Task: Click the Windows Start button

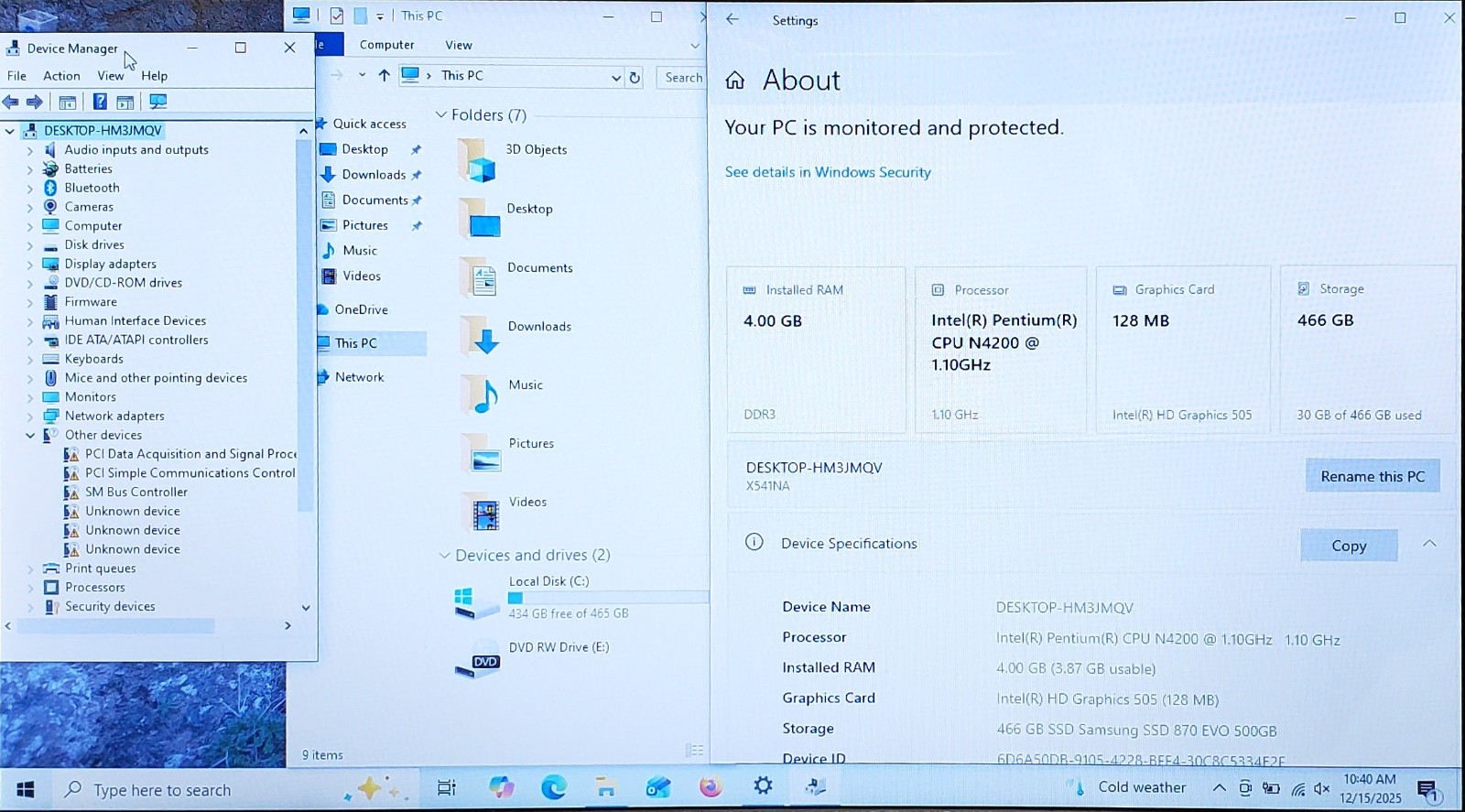Action: click(25, 789)
